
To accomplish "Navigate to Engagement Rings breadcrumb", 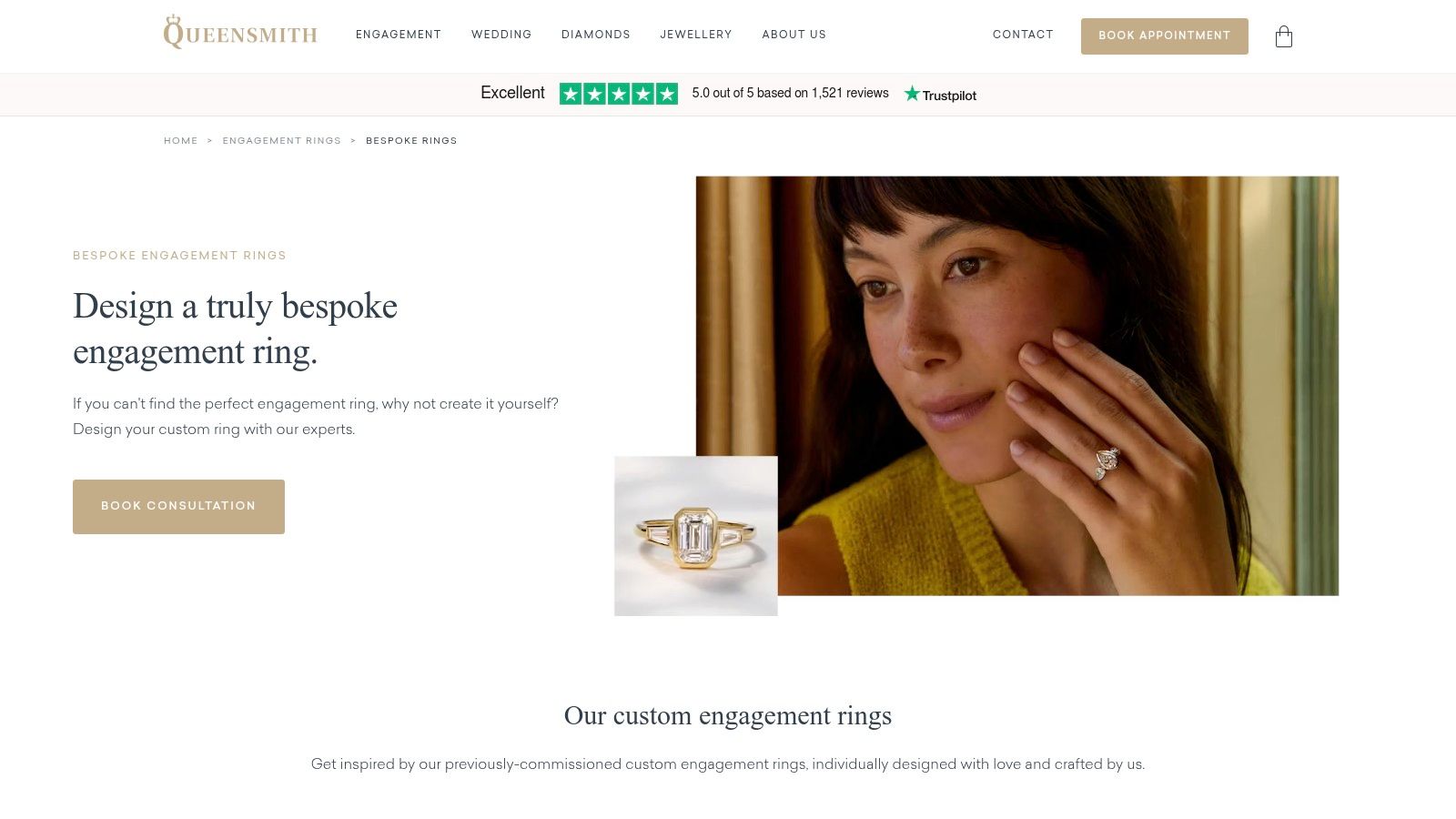I will (x=282, y=141).
